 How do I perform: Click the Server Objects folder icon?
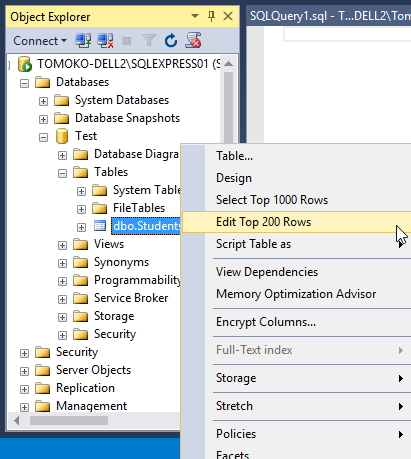click(43, 370)
